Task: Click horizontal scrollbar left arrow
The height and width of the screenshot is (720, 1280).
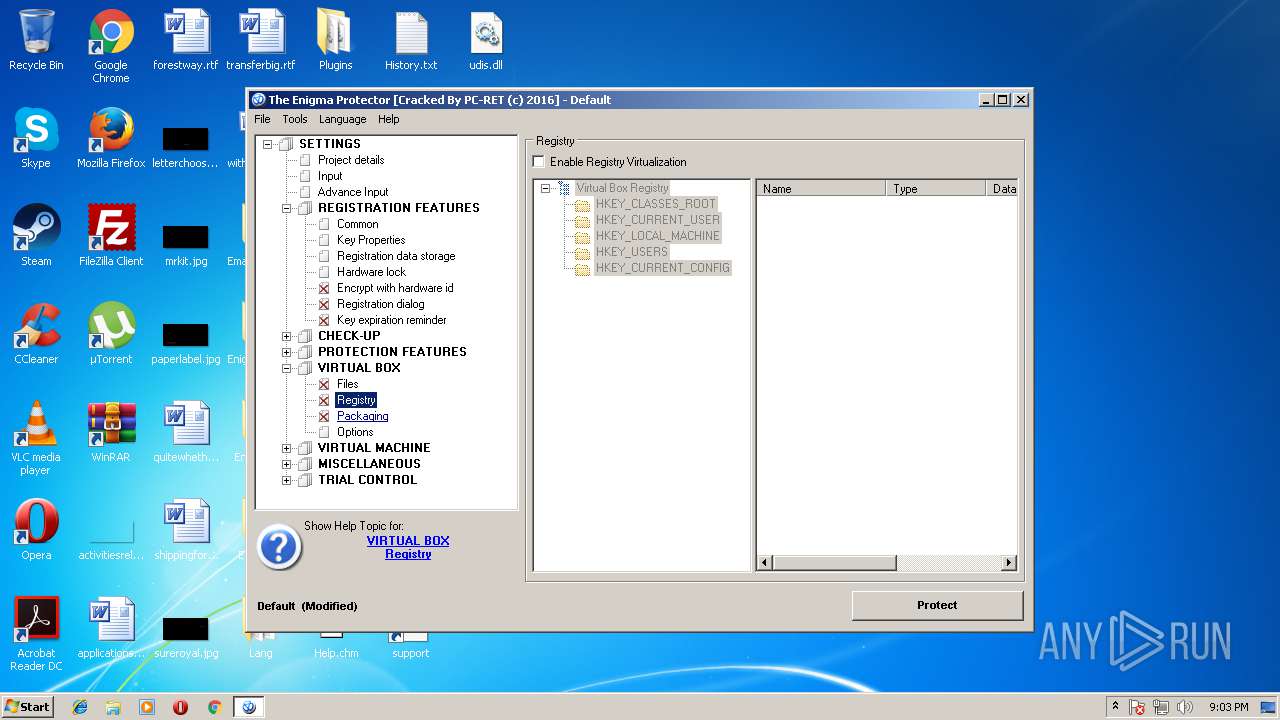Action: pyautogui.click(x=765, y=563)
